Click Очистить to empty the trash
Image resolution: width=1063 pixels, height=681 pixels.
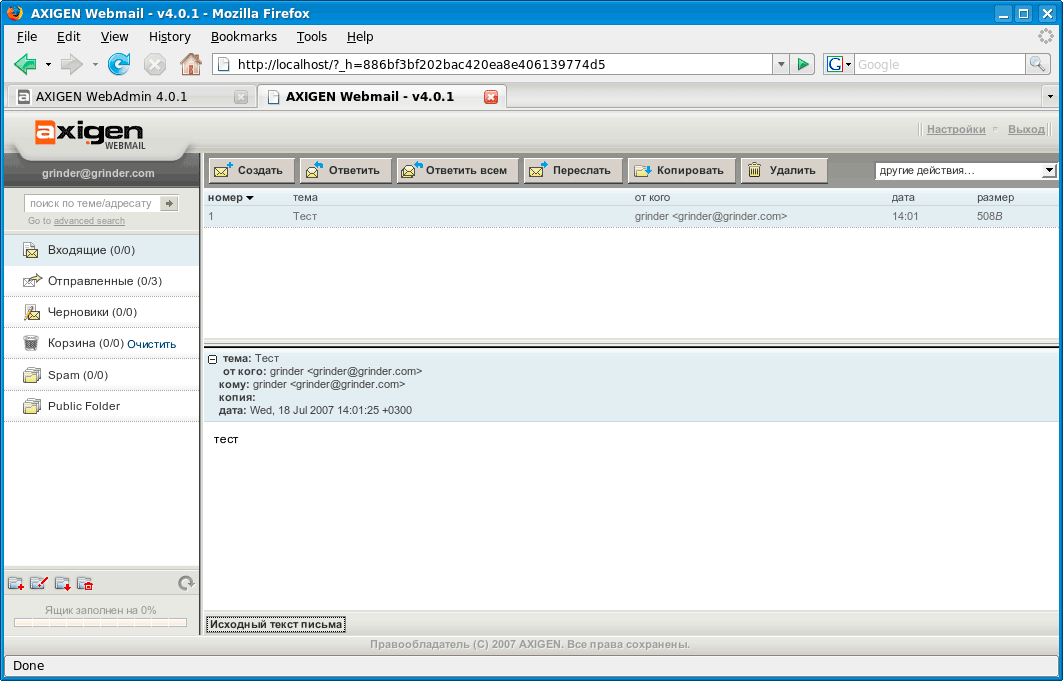(x=152, y=344)
